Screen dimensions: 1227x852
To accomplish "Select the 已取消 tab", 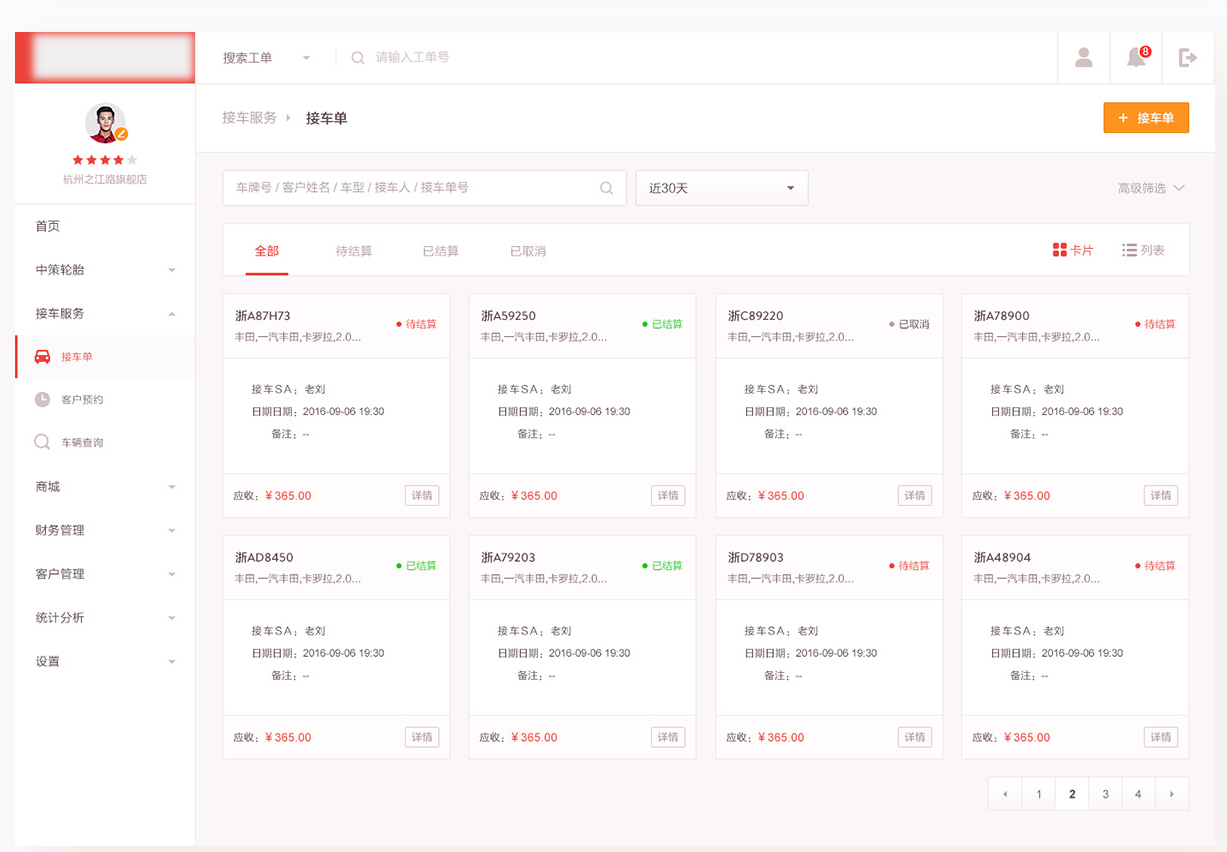I will pos(528,251).
